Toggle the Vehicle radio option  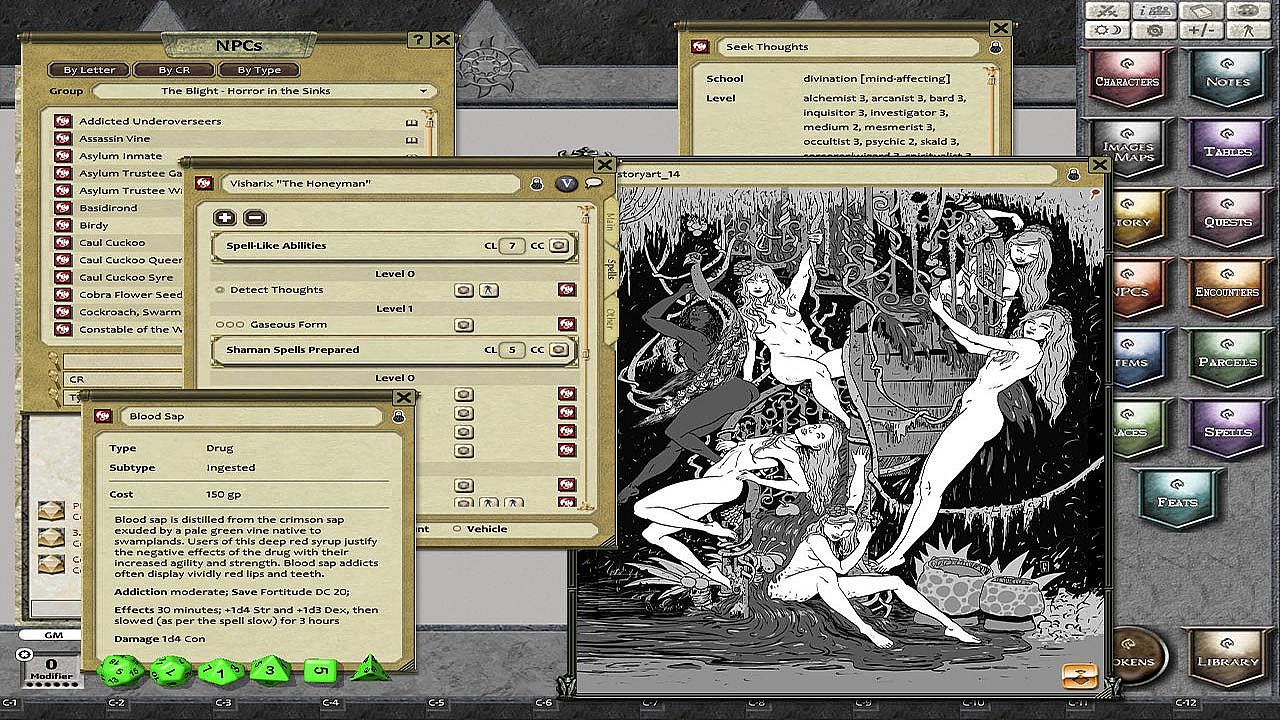(457, 529)
